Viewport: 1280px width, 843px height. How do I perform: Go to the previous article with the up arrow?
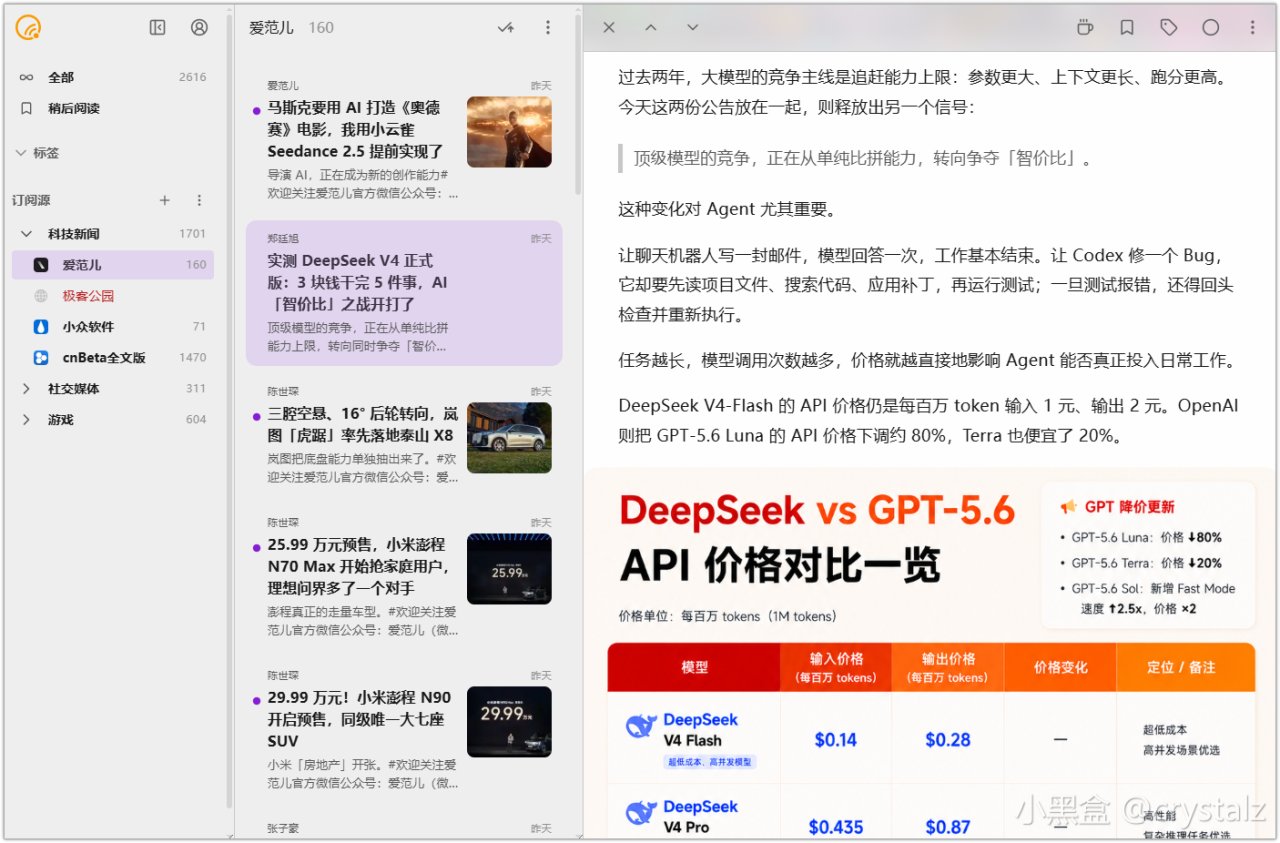pos(651,28)
